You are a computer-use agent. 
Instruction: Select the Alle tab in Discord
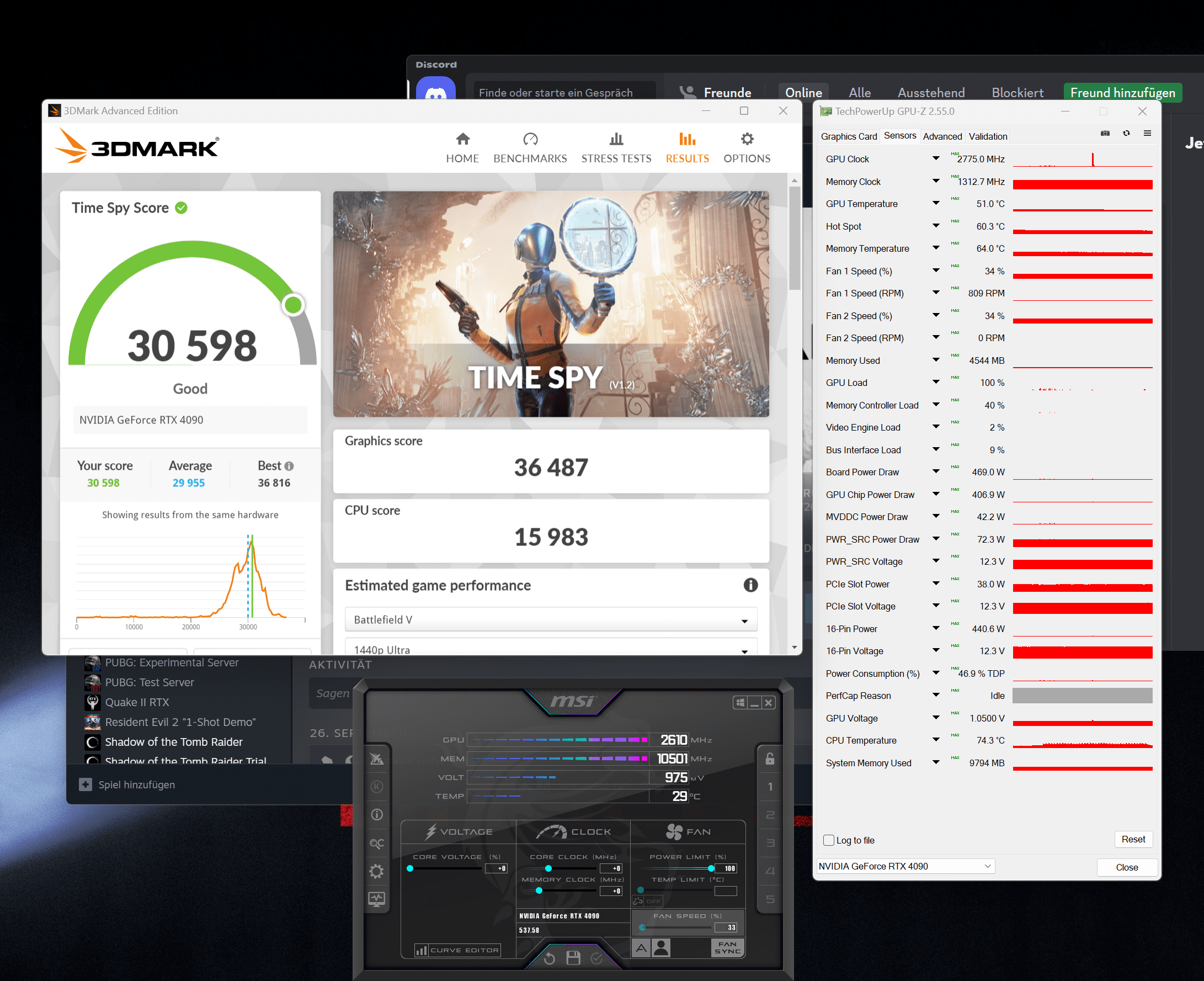pos(860,92)
